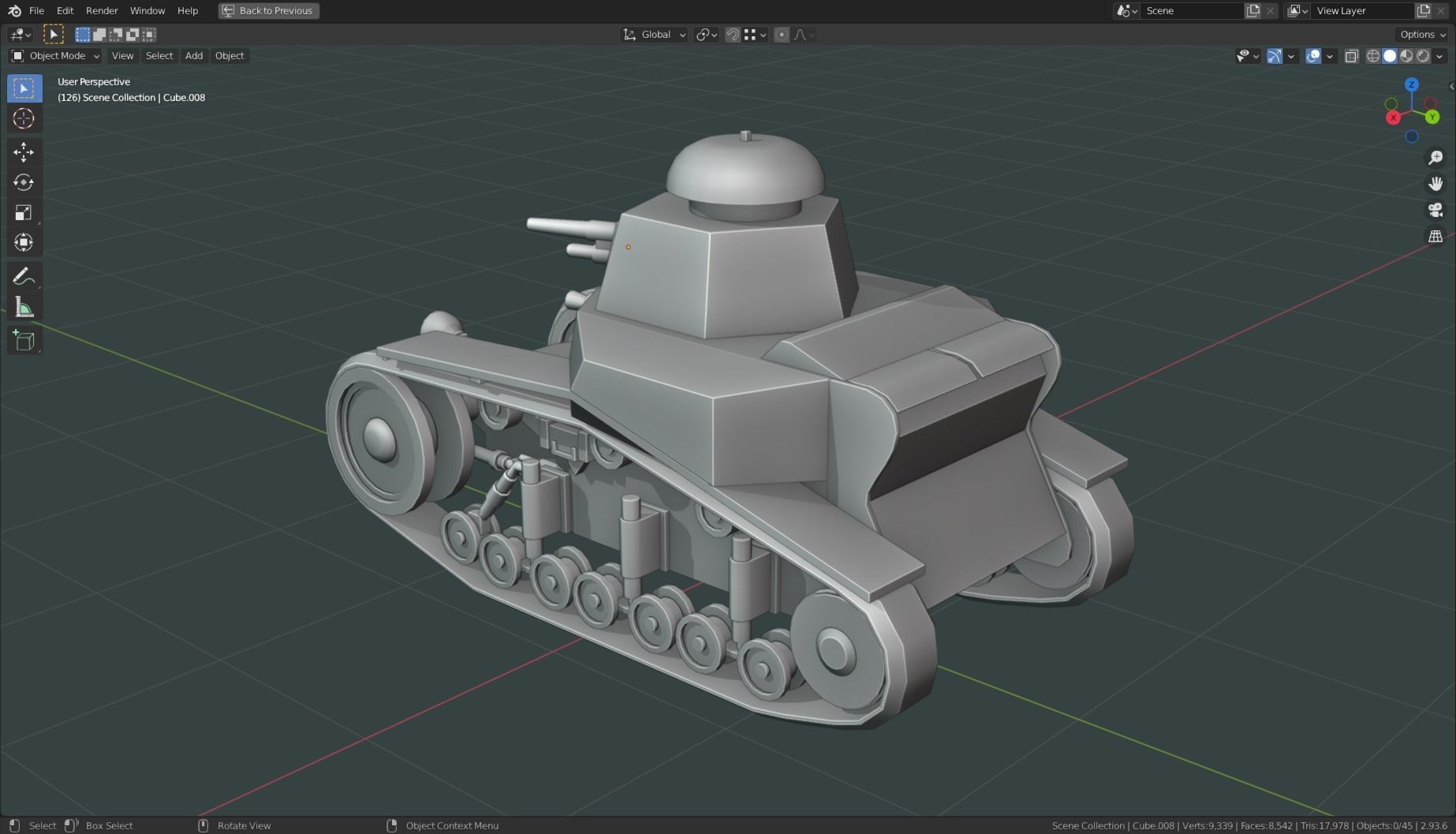Screen dimensions: 1456x834
Task: Open the Render menu
Action: click(102, 10)
